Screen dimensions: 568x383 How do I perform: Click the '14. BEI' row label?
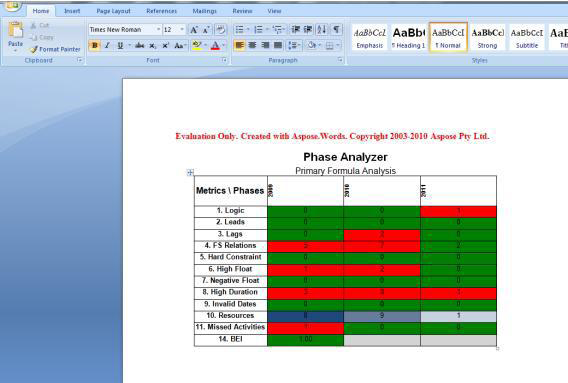(x=230, y=340)
